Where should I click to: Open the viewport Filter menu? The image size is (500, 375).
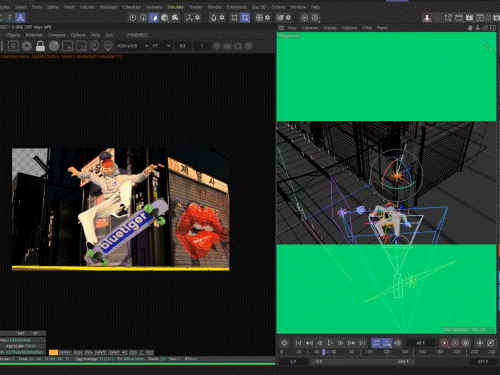tap(367, 28)
